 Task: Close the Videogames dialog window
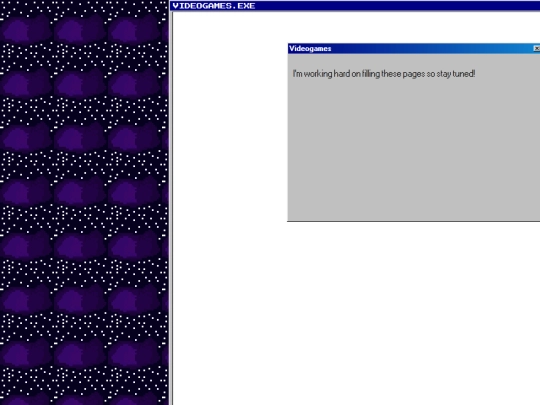(537, 49)
